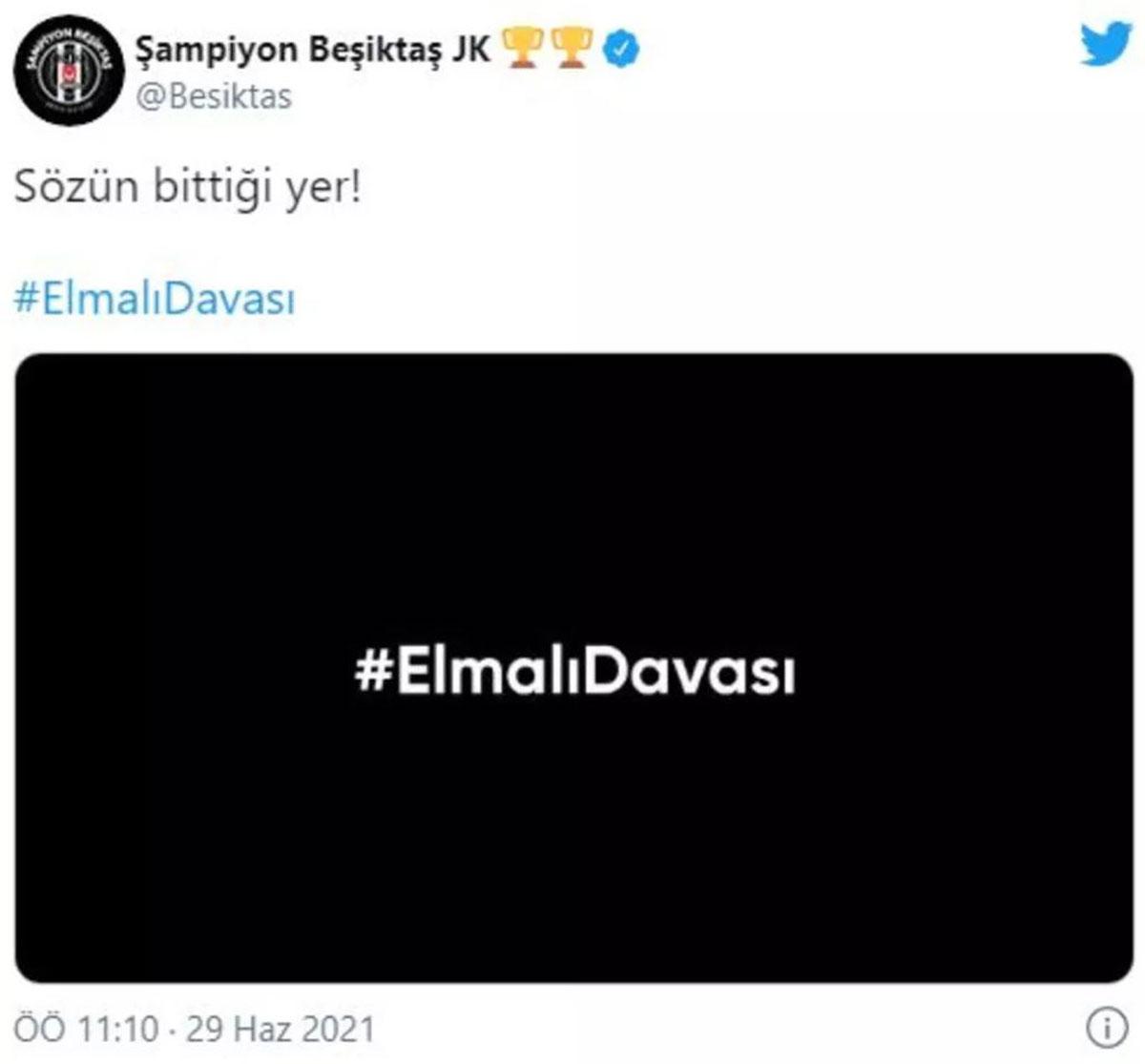Open the Şampiyon Beşiktaş JK display name

coord(313,50)
